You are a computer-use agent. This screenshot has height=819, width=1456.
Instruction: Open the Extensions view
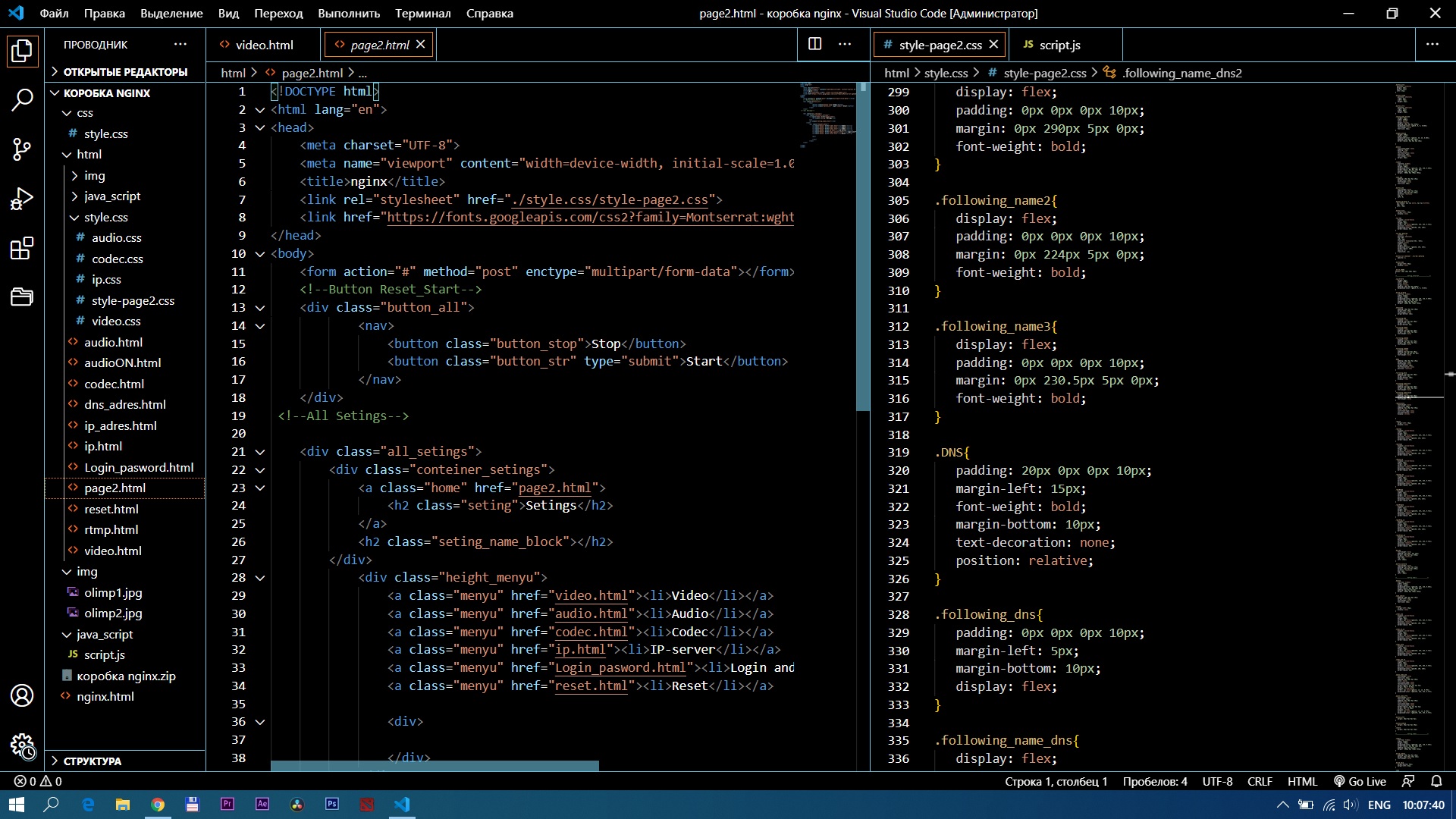coord(22,248)
